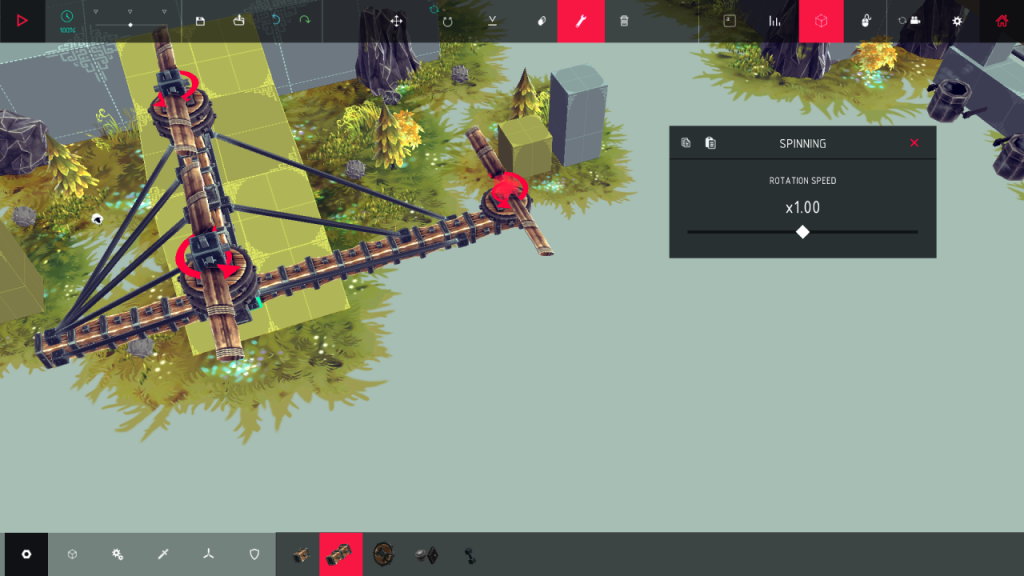Open the Flight category propeller tab
1024x576 pixels.
[207, 554]
